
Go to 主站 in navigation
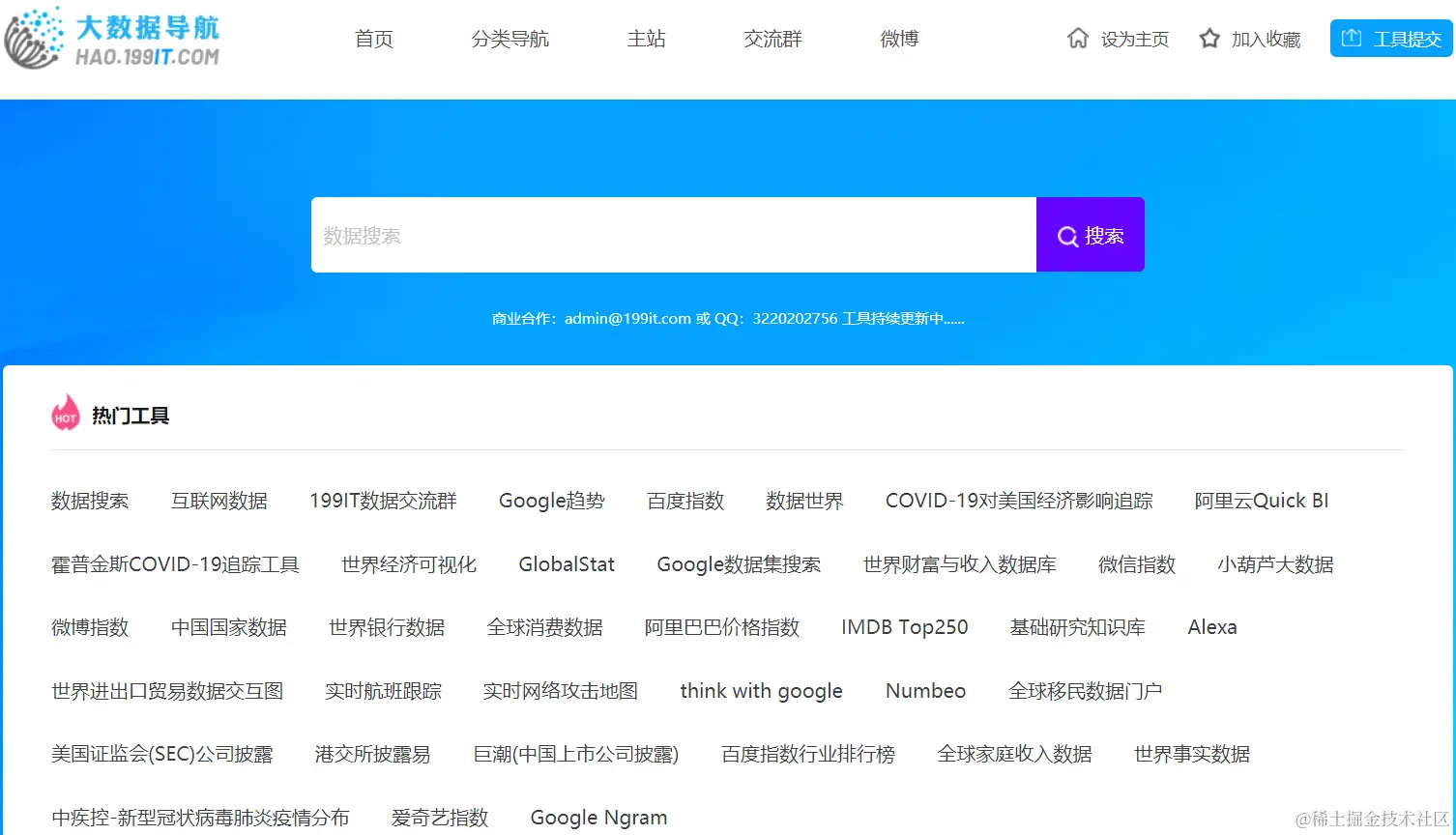(647, 39)
